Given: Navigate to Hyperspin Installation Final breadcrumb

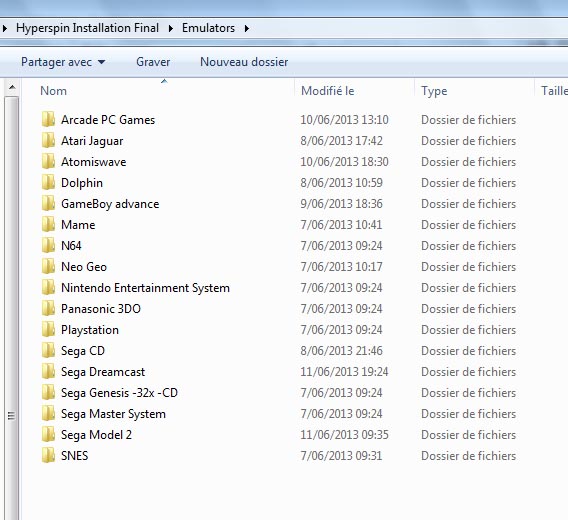Looking at the screenshot, I should tap(87, 28).
